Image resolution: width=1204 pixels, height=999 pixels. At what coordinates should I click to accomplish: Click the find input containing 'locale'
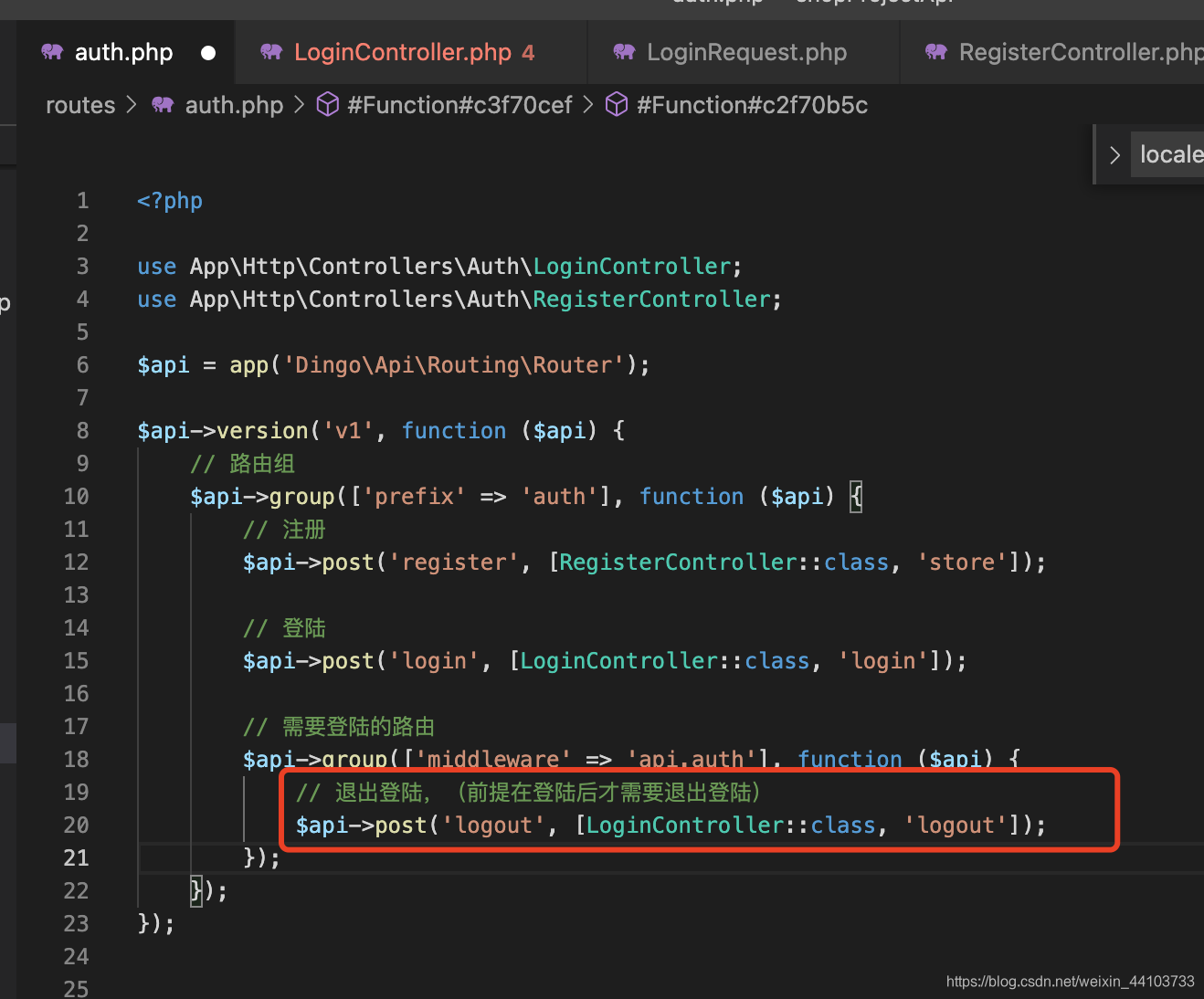pos(1168,154)
